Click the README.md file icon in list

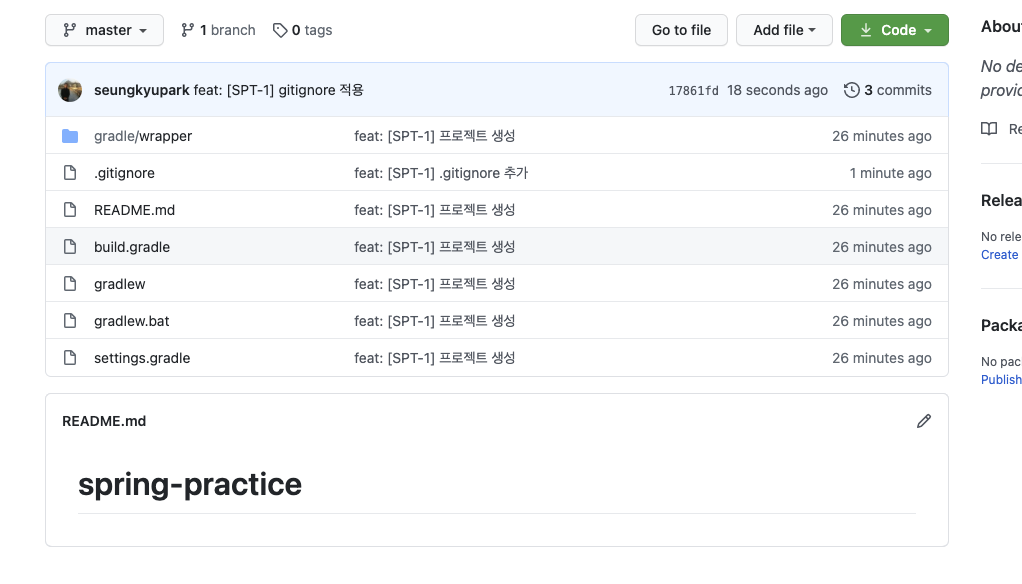tap(70, 210)
